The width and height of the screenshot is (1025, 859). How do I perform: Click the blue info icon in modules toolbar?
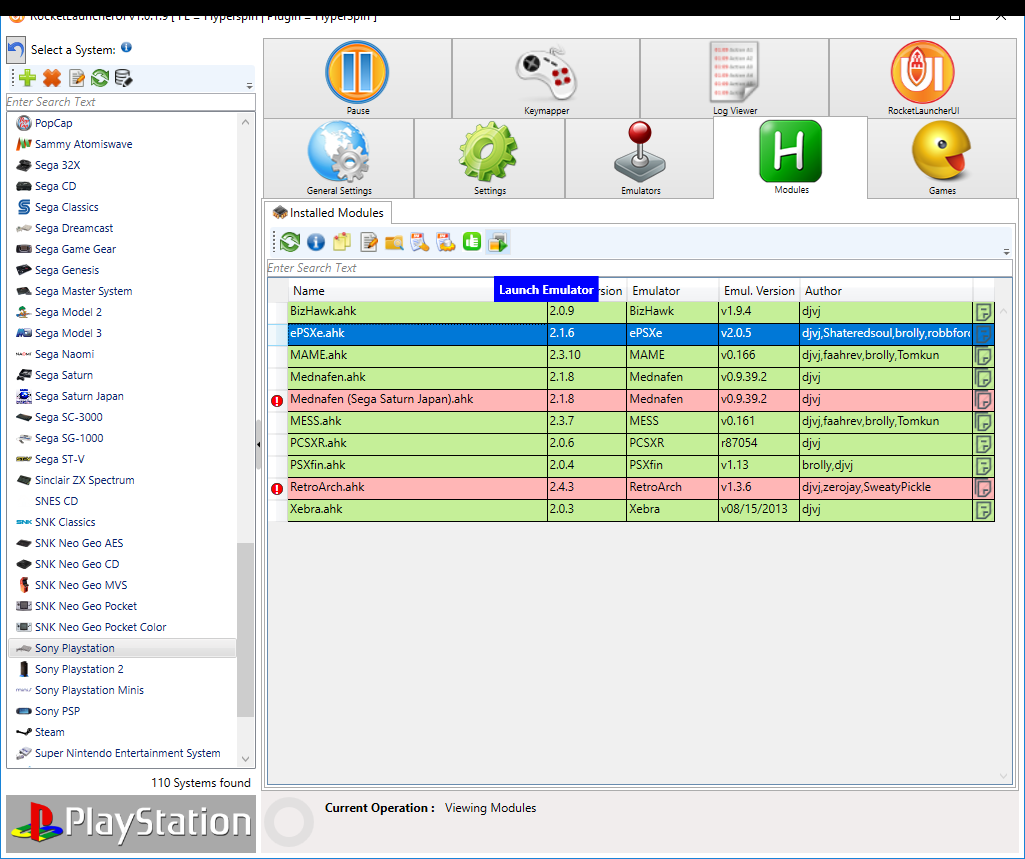coord(316,241)
